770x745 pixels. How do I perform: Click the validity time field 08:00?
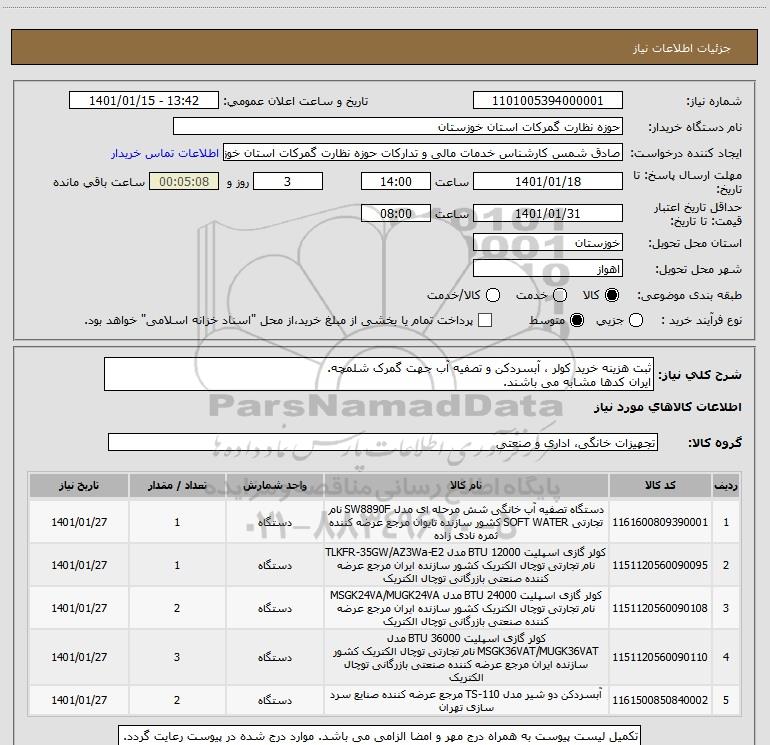click(396, 213)
